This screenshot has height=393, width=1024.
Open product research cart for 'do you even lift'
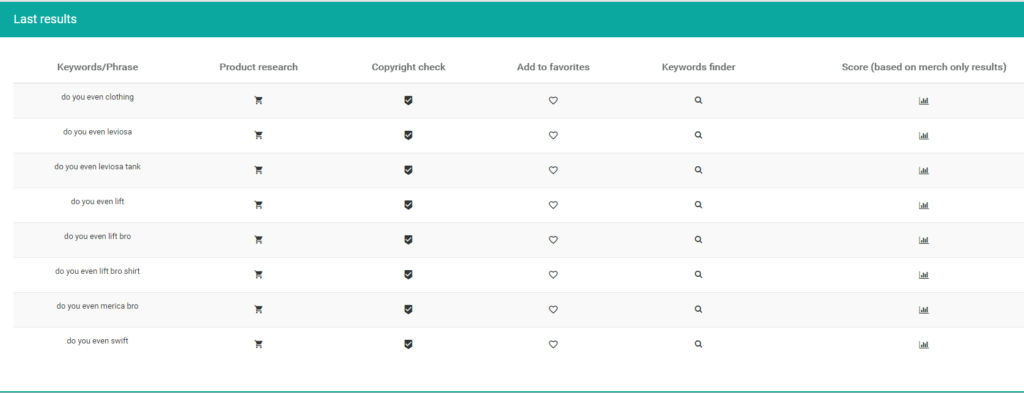point(258,204)
